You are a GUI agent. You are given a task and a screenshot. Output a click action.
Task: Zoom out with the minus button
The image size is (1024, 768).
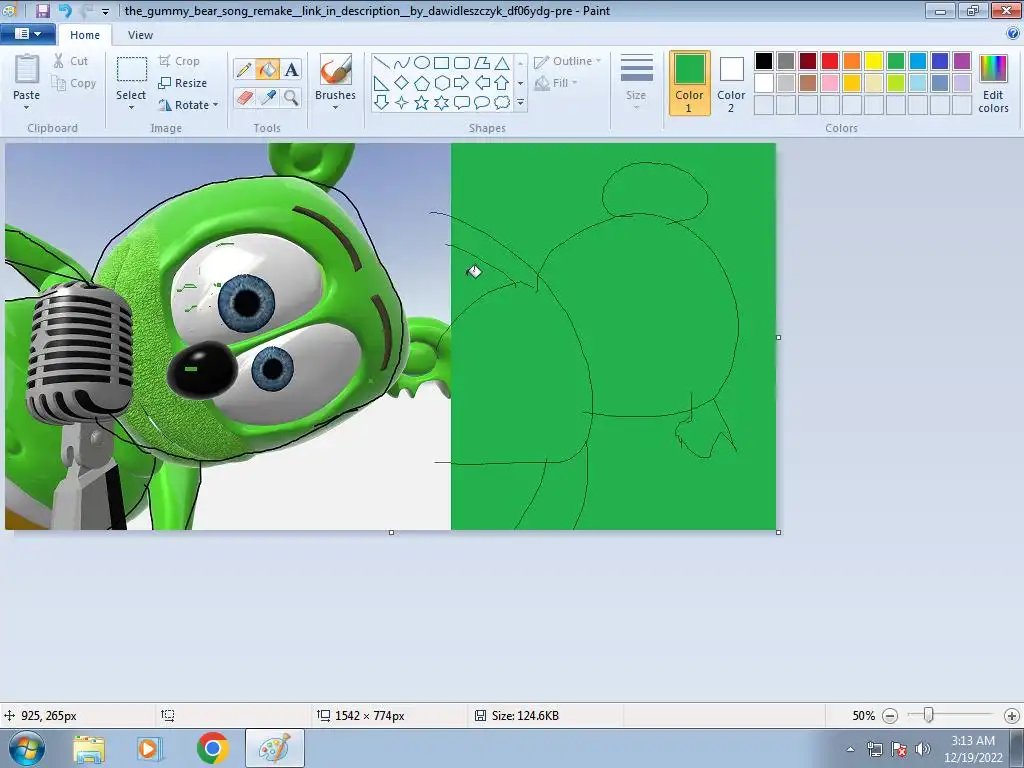click(889, 716)
